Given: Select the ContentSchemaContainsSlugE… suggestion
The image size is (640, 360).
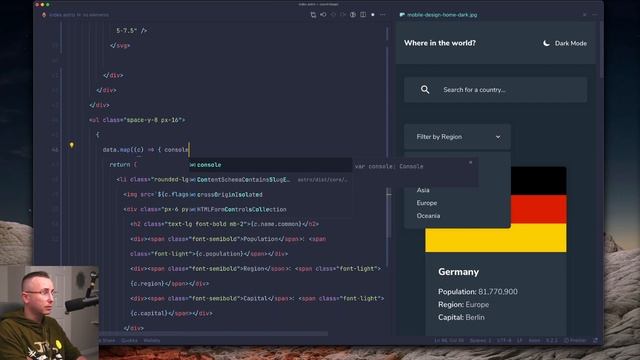Looking at the screenshot, I should pos(270,180).
